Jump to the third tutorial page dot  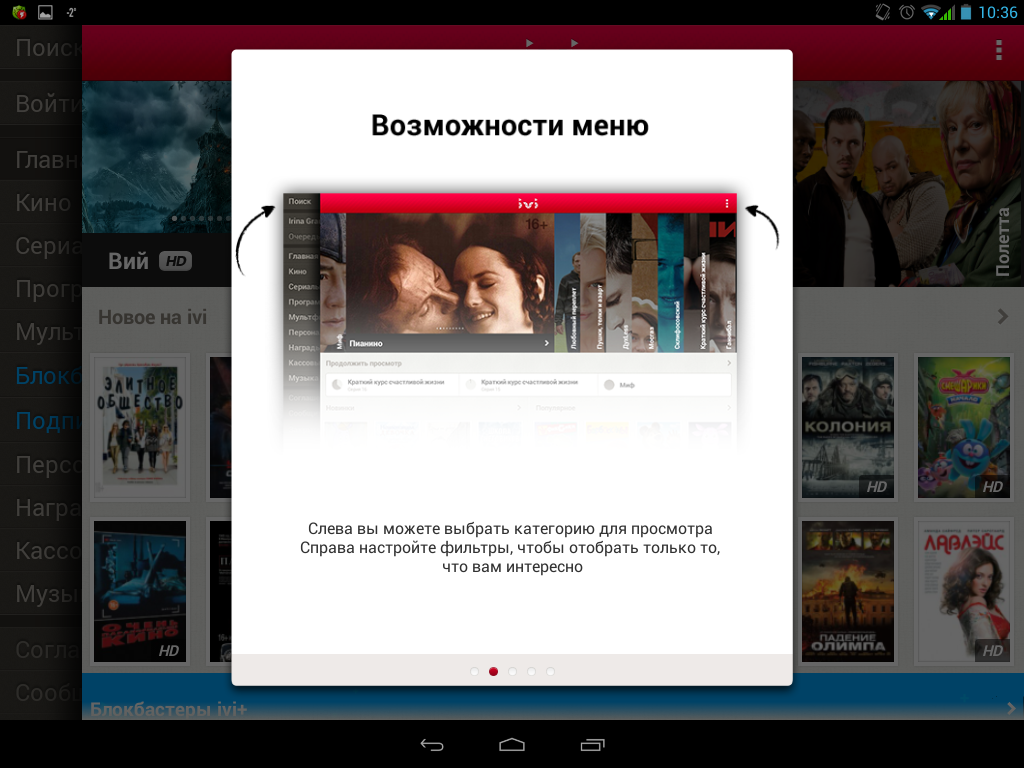tap(513, 671)
